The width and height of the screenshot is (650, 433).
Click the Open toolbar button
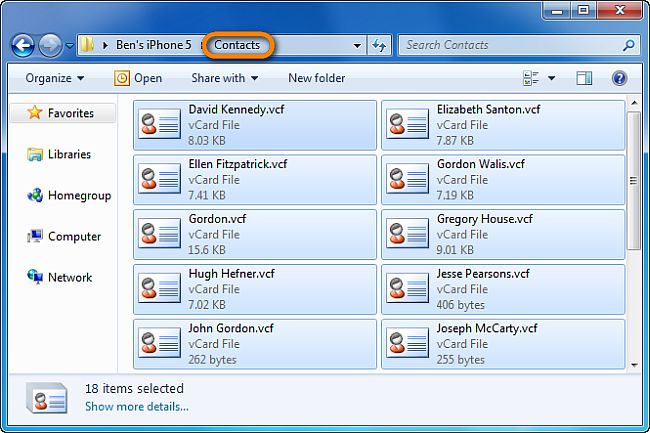(x=138, y=78)
